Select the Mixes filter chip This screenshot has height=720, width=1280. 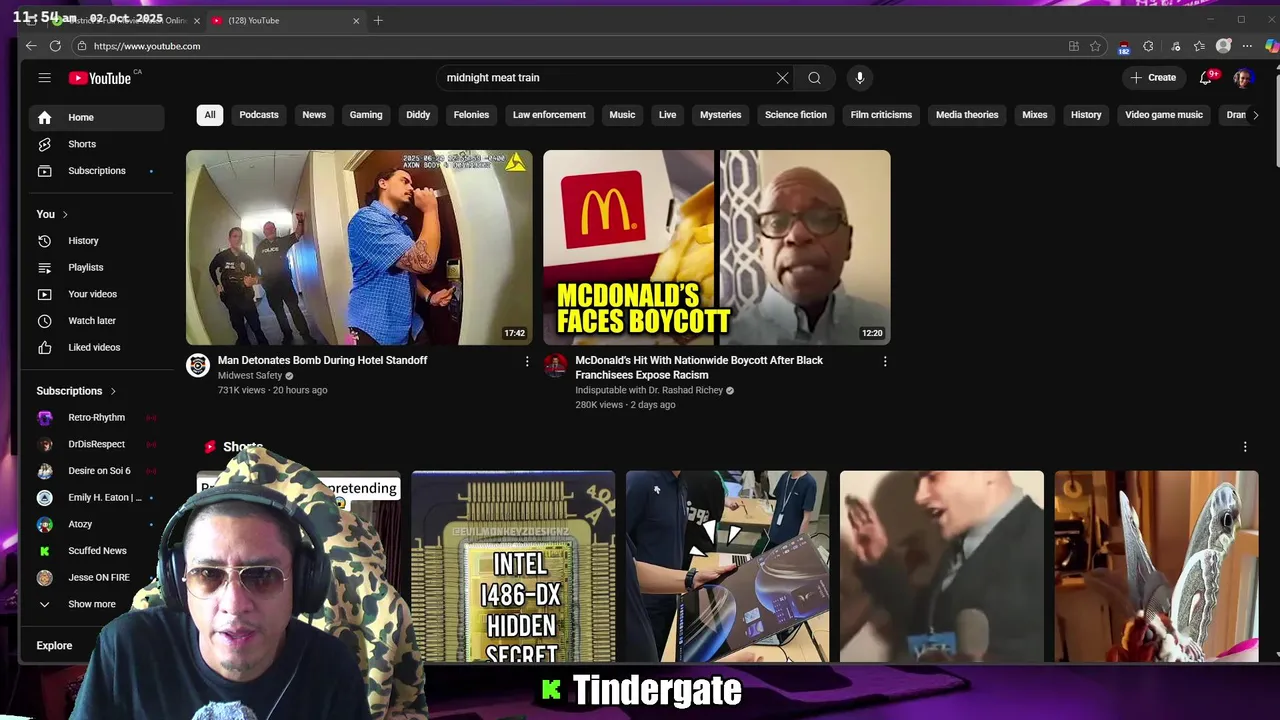click(x=1035, y=115)
